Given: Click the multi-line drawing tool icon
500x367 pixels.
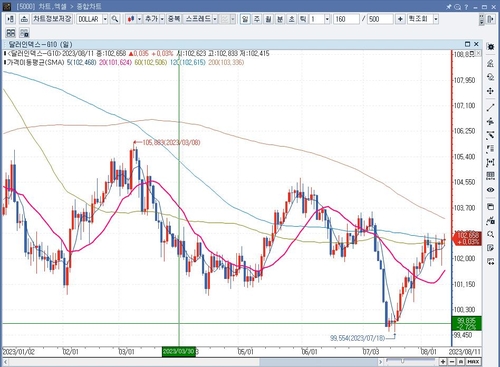Looking at the screenshot, I should (490, 121).
